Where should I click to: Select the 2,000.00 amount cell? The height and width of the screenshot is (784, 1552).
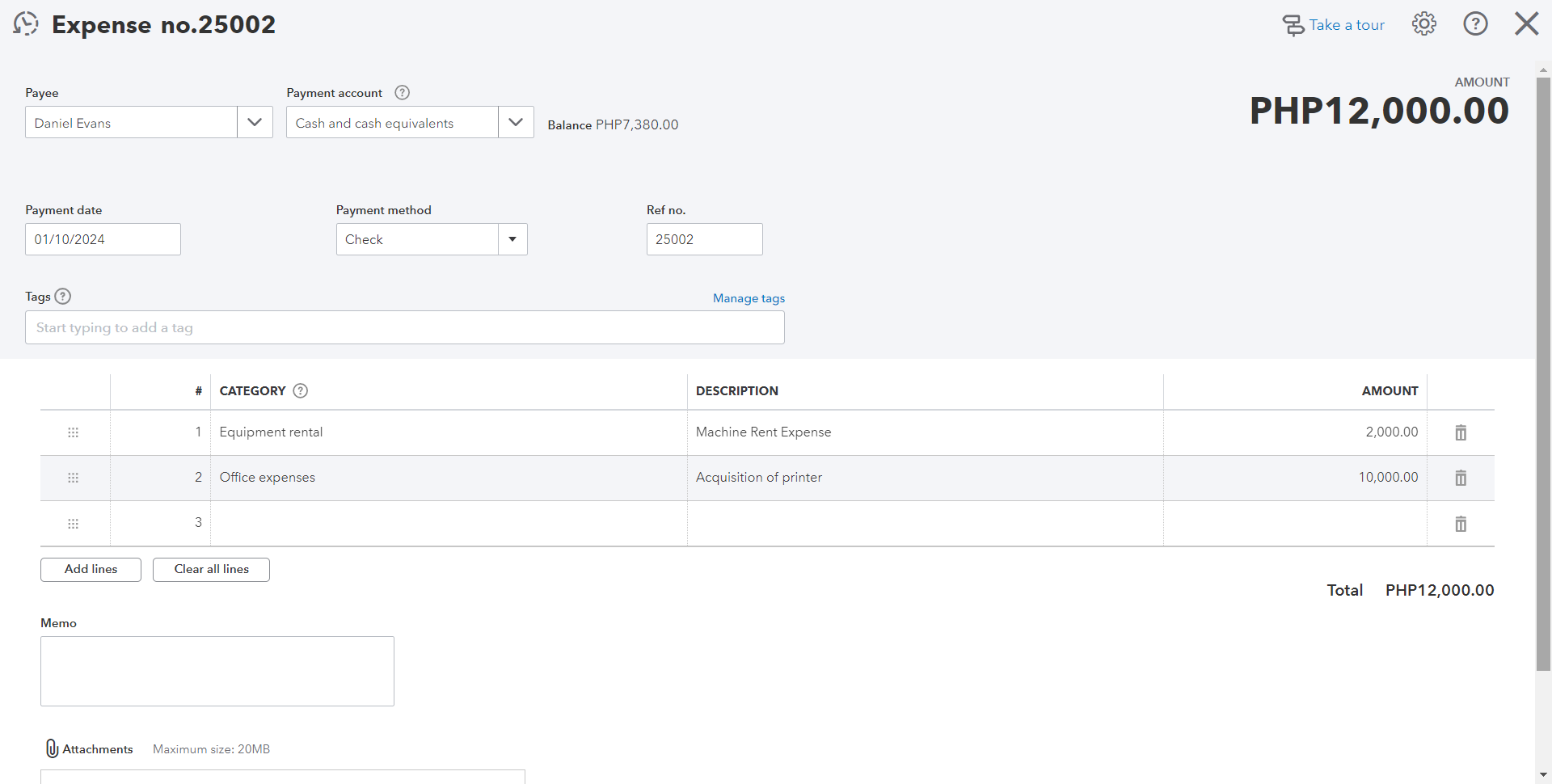(x=1295, y=432)
